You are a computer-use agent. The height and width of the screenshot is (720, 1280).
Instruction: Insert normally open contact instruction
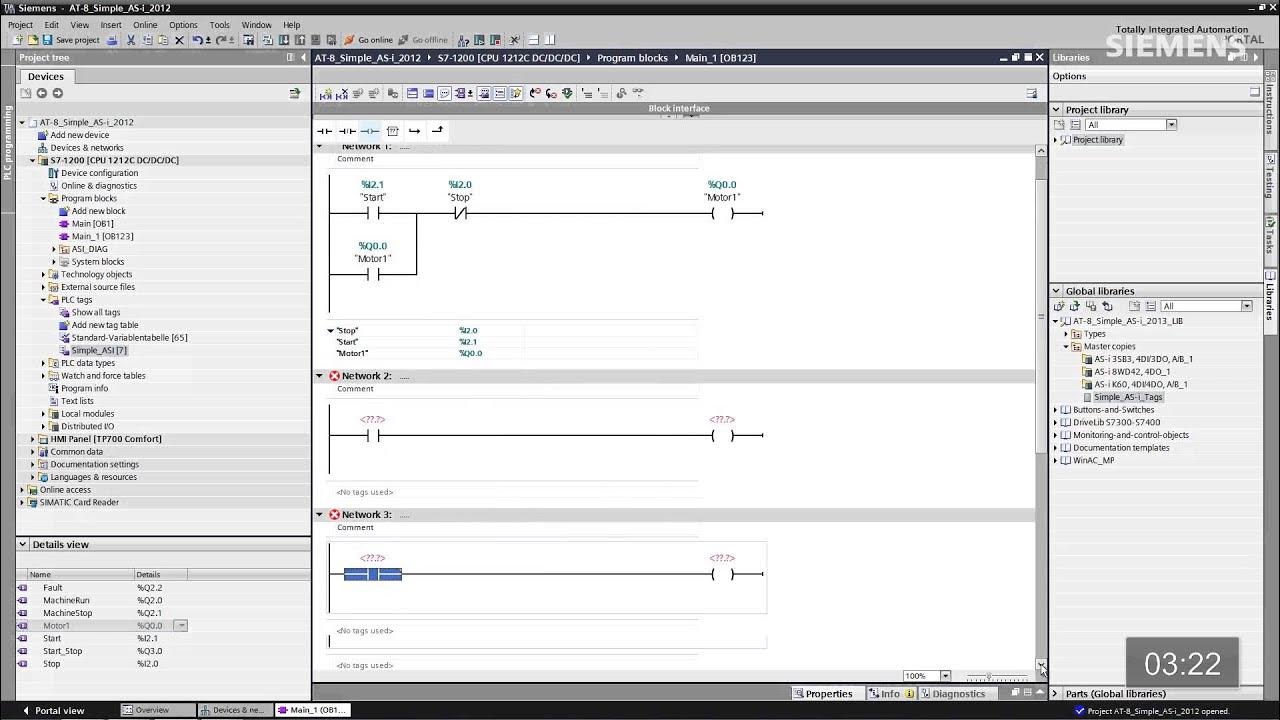click(324, 131)
